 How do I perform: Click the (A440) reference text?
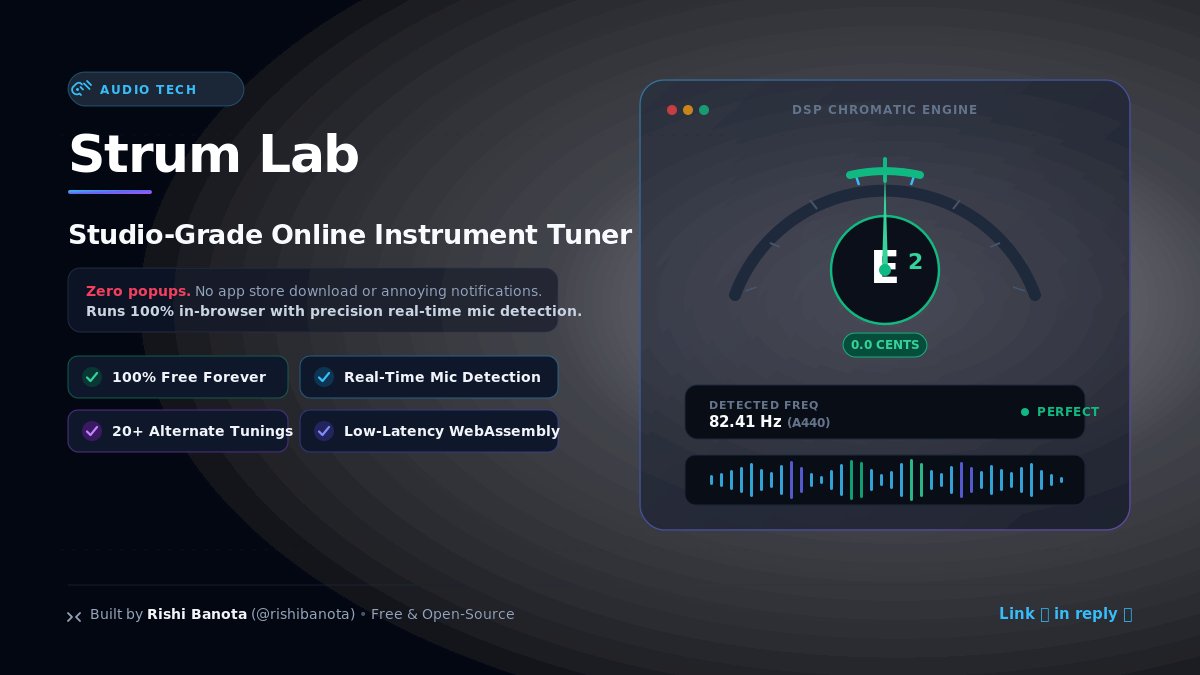[x=809, y=423]
